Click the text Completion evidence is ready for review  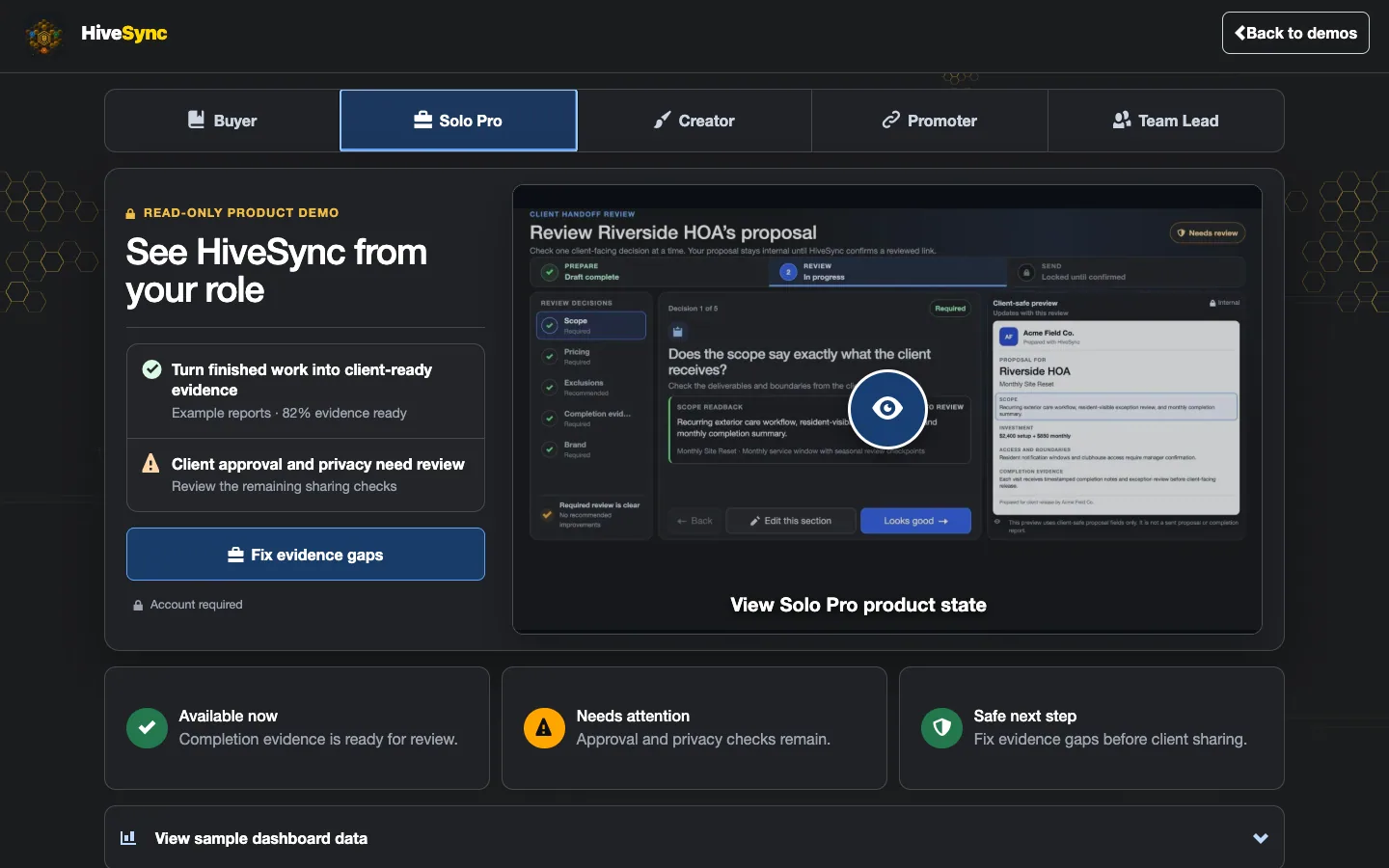[x=318, y=740]
